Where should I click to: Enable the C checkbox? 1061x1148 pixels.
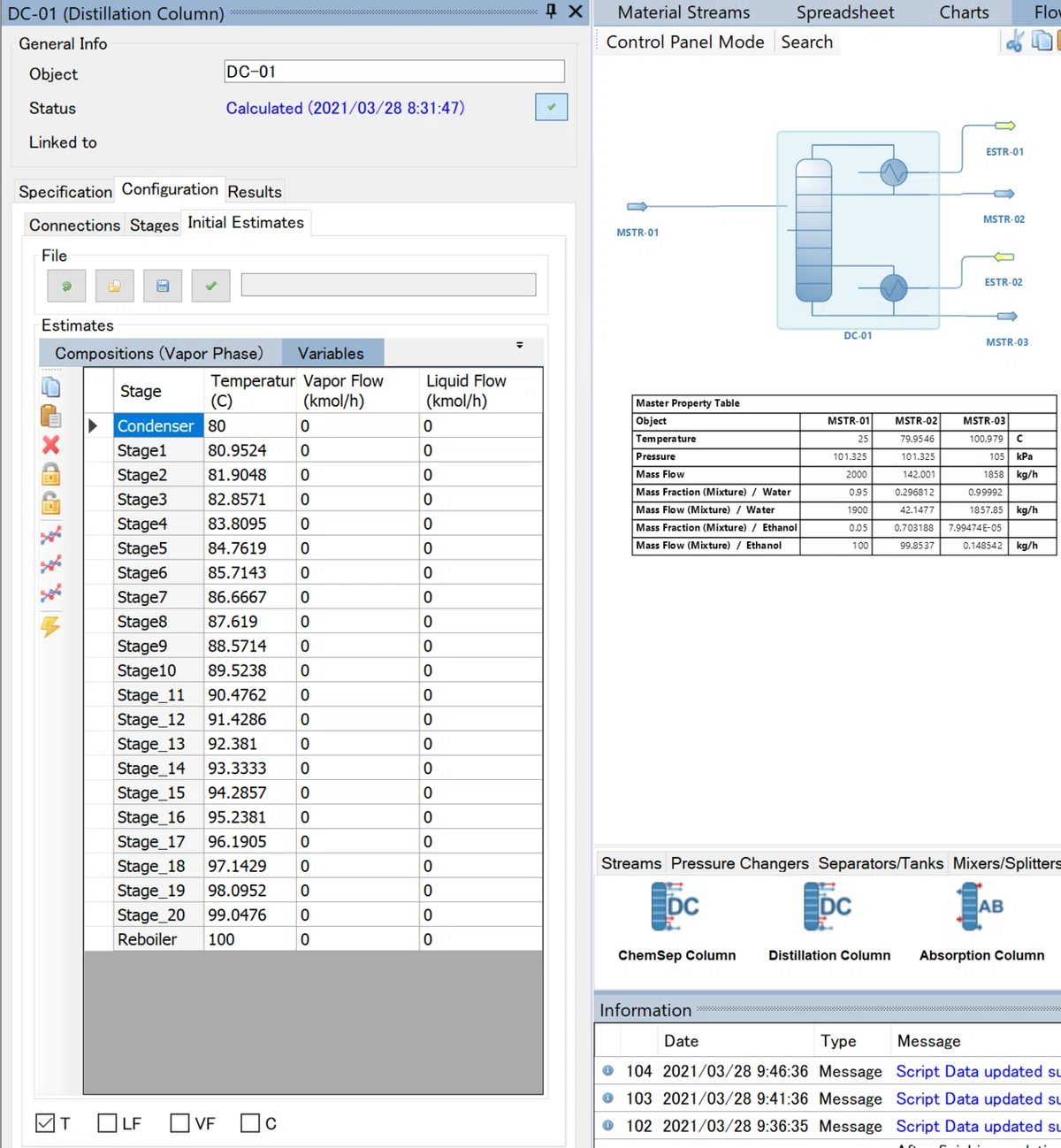(250, 1123)
